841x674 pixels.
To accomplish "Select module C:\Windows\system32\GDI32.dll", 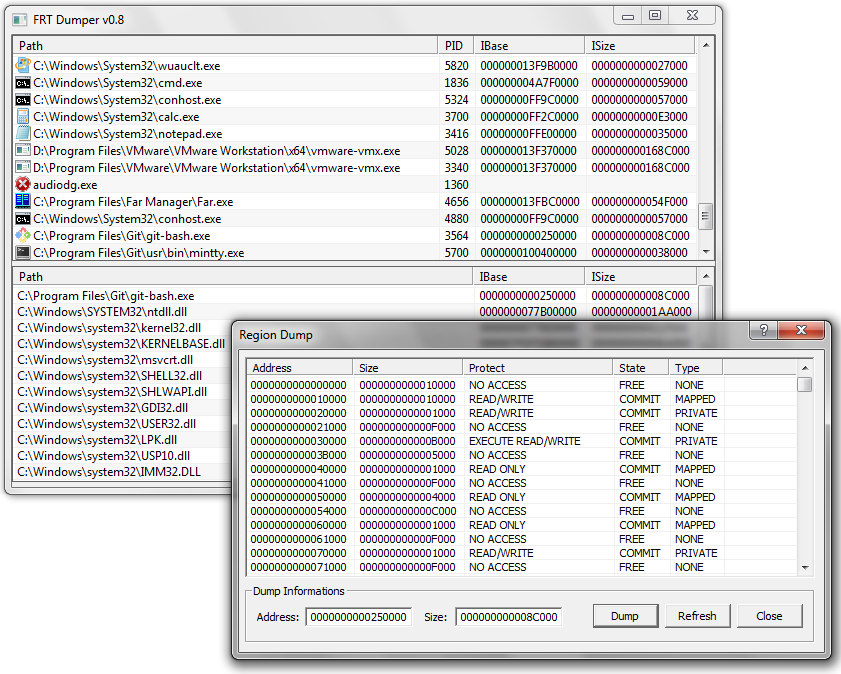I will [x=102, y=408].
